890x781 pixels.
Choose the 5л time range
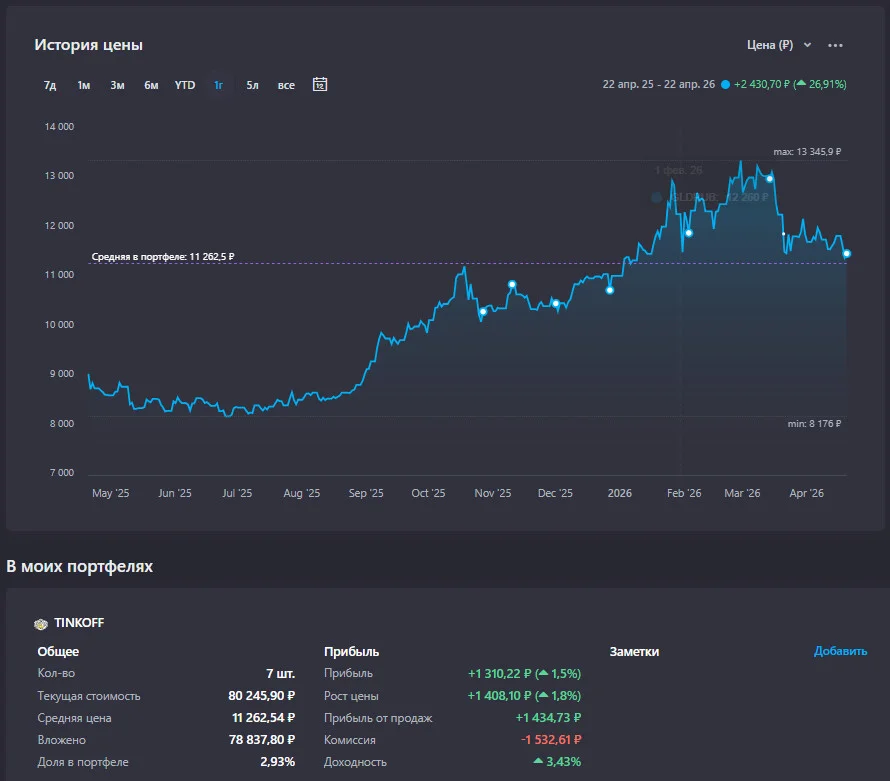[x=252, y=85]
